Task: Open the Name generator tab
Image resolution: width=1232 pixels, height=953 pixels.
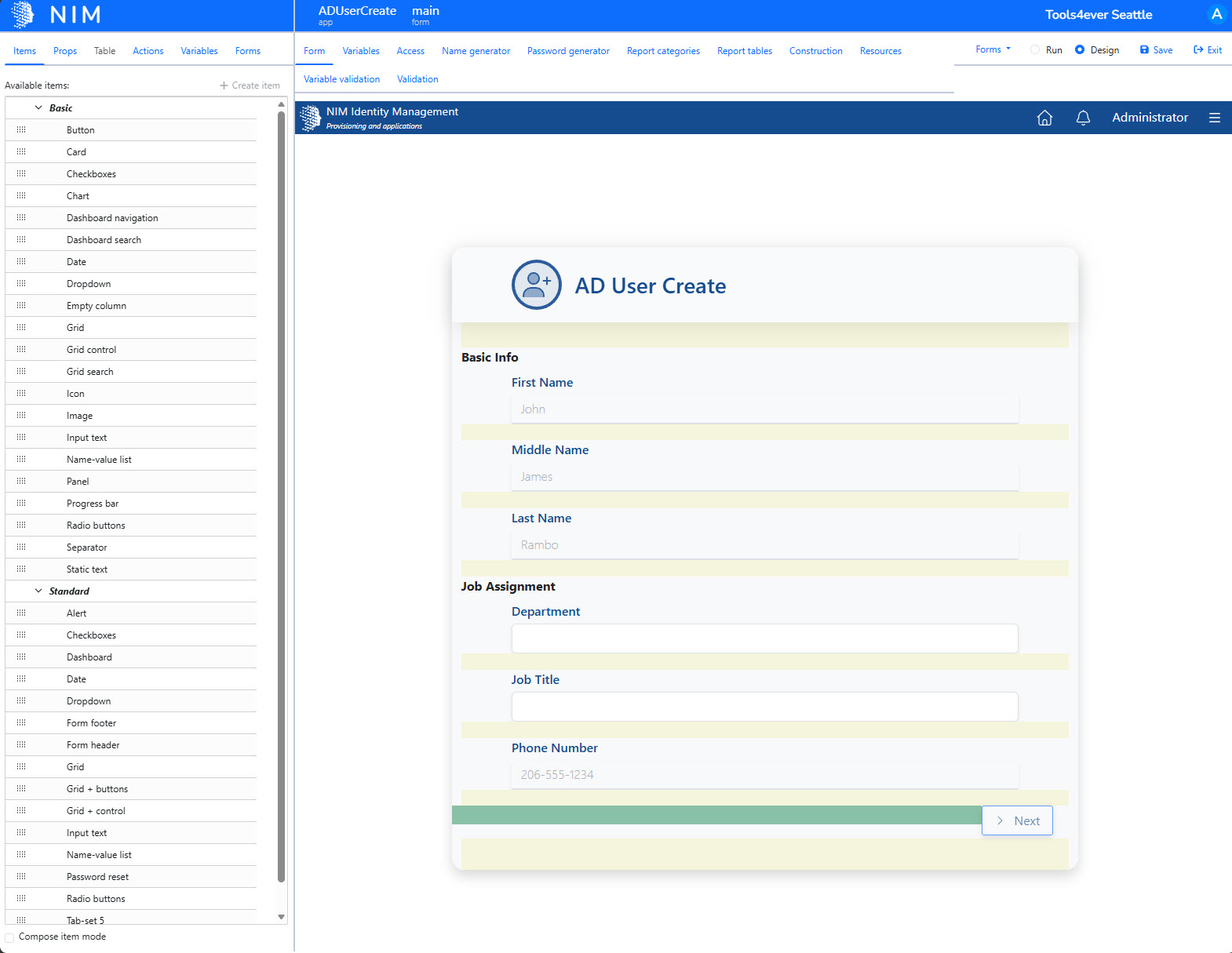Action: click(x=476, y=51)
